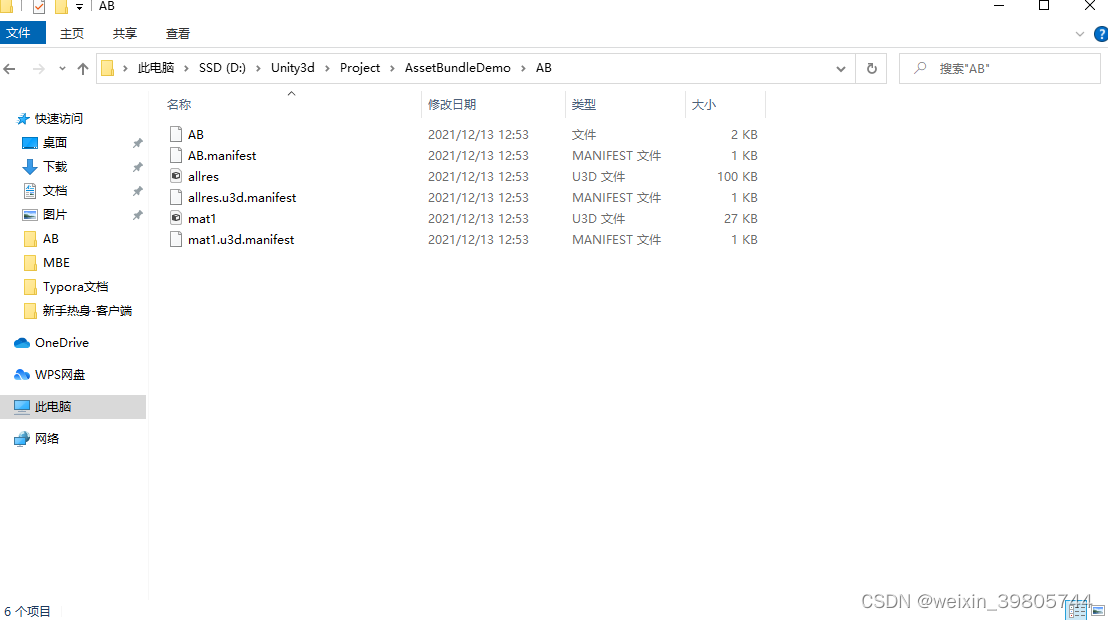
Task: Click the Back navigation arrow
Action: pos(10,69)
